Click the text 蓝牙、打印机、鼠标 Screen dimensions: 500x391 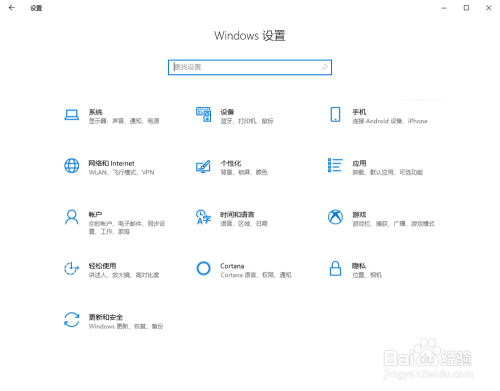(247, 121)
